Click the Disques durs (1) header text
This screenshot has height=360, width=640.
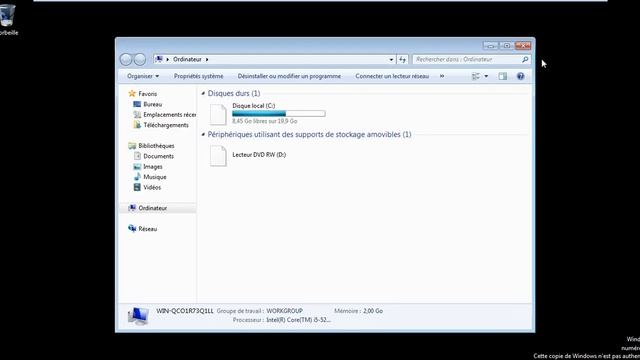pos(234,93)
